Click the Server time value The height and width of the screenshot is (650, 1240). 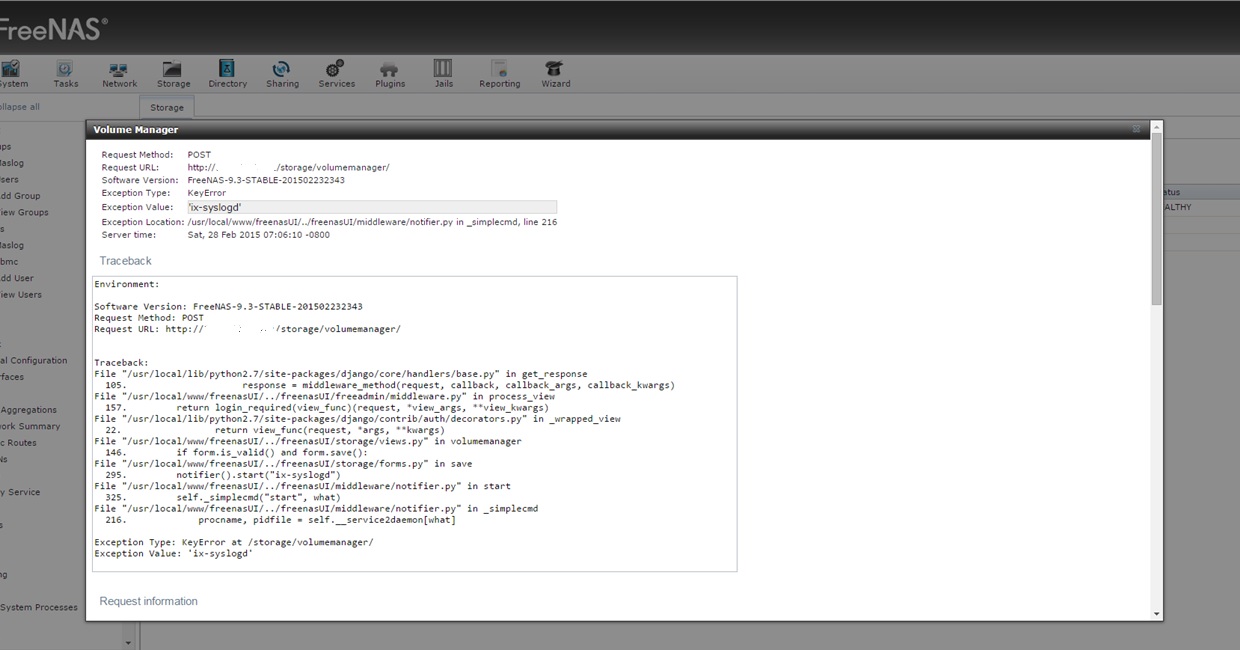pos(258,235)
